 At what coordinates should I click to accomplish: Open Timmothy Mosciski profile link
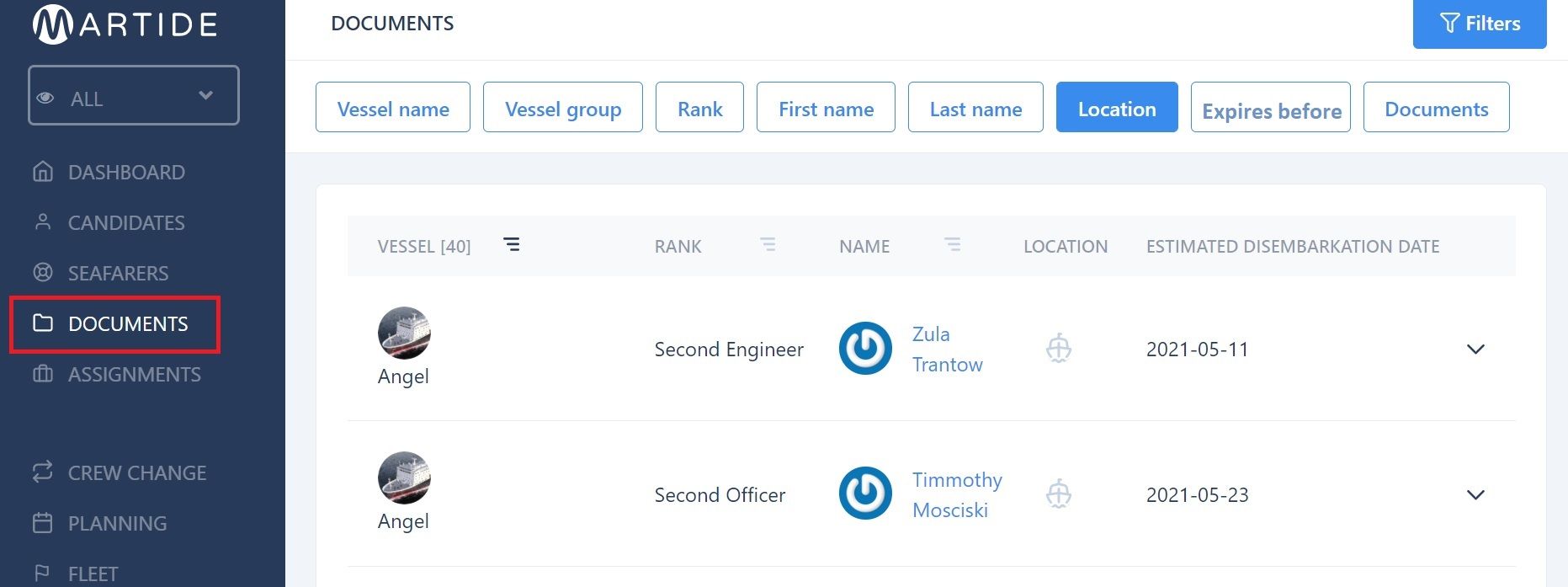(957, 494)
